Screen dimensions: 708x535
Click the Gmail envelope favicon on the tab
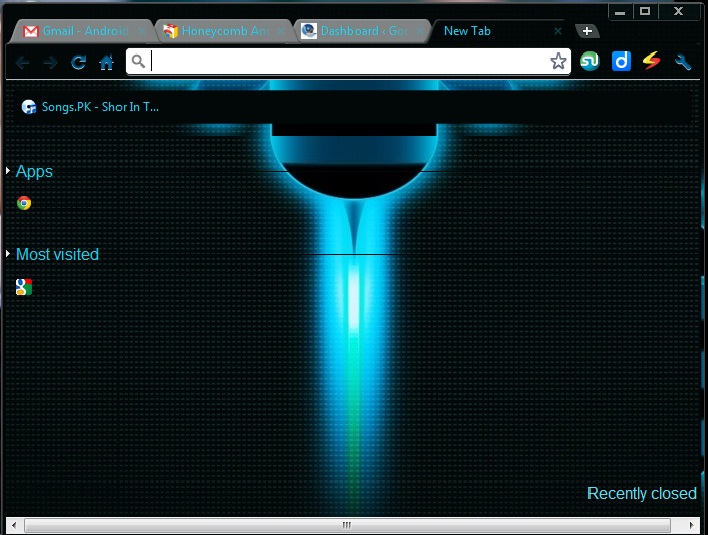(x=31, y=32)
